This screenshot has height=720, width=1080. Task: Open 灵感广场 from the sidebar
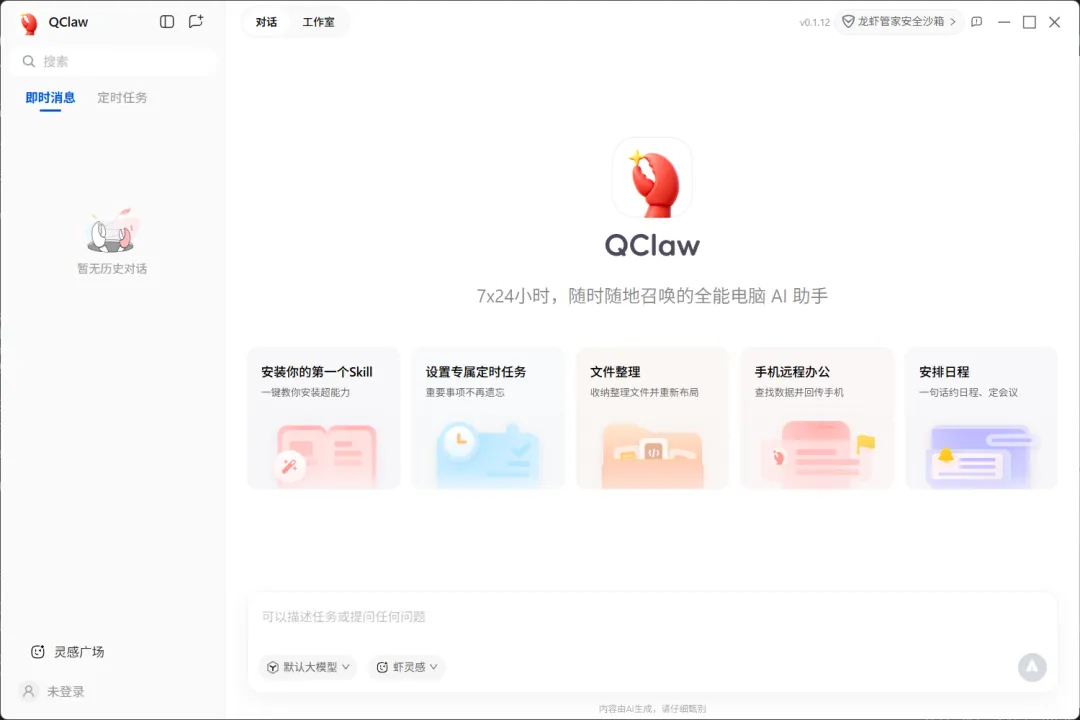[68, 652]
